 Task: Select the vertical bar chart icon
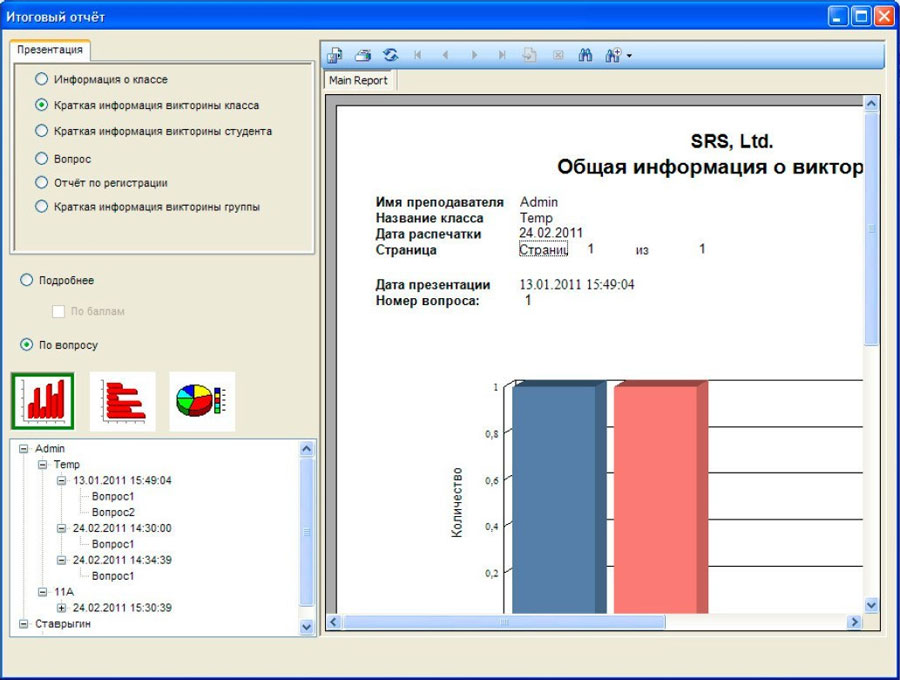click(x=42, y=401)
